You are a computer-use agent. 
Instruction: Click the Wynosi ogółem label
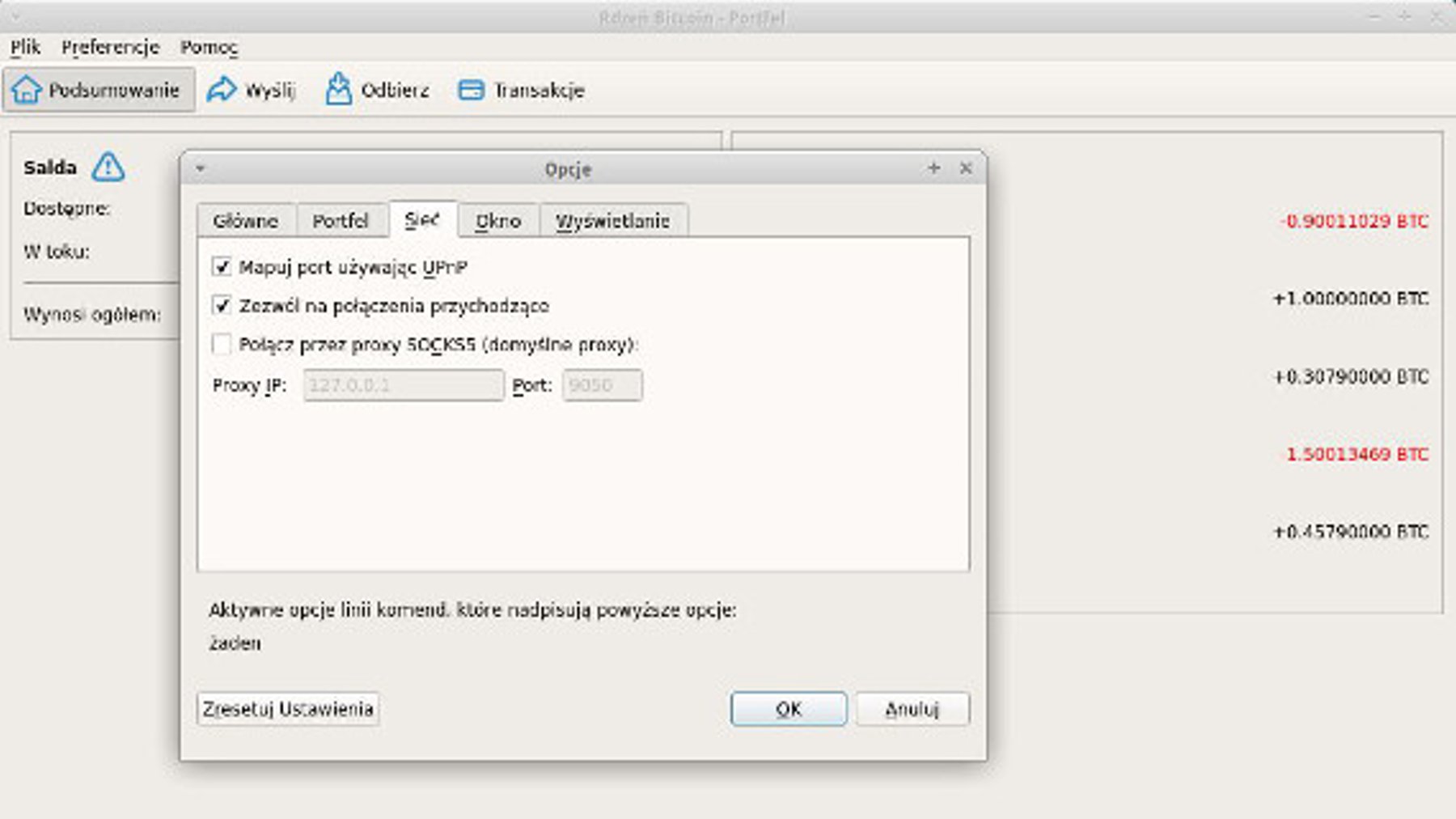tap(92, 314)
